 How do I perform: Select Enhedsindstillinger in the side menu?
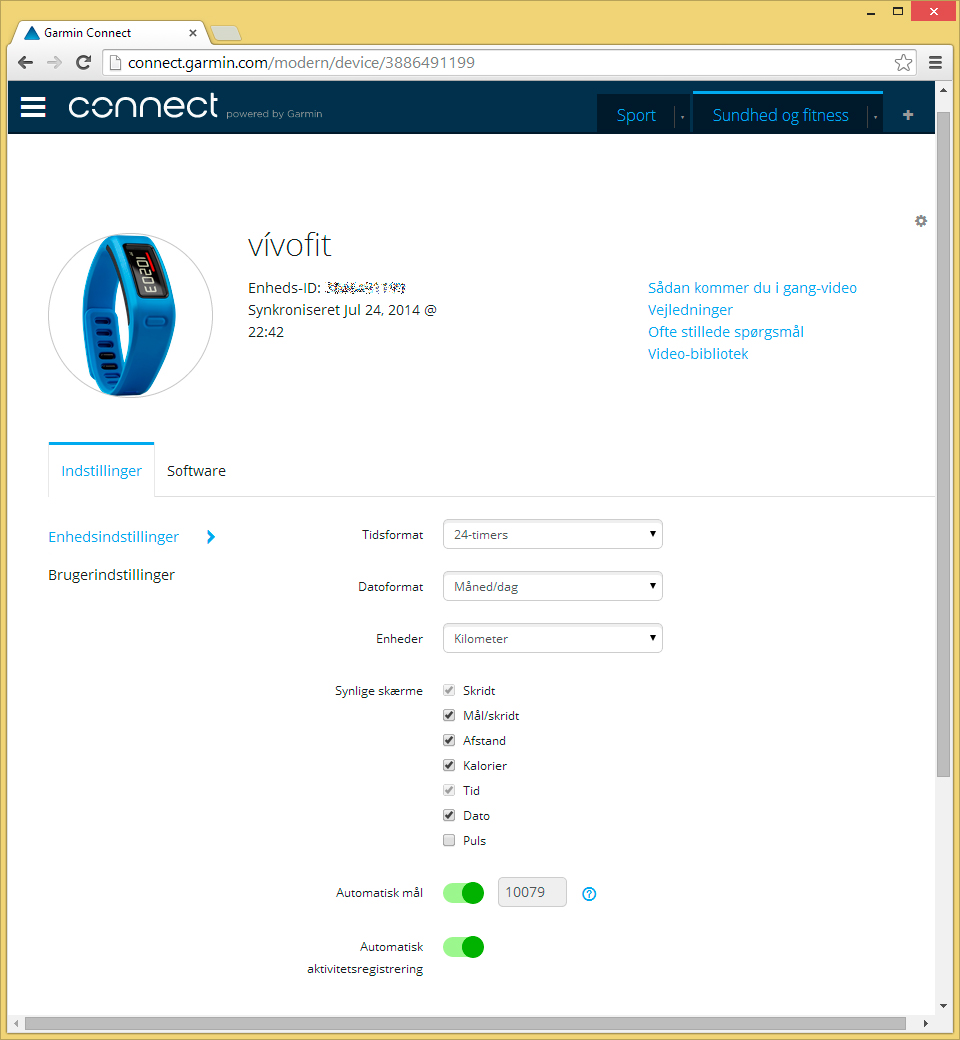click(113, 537)
